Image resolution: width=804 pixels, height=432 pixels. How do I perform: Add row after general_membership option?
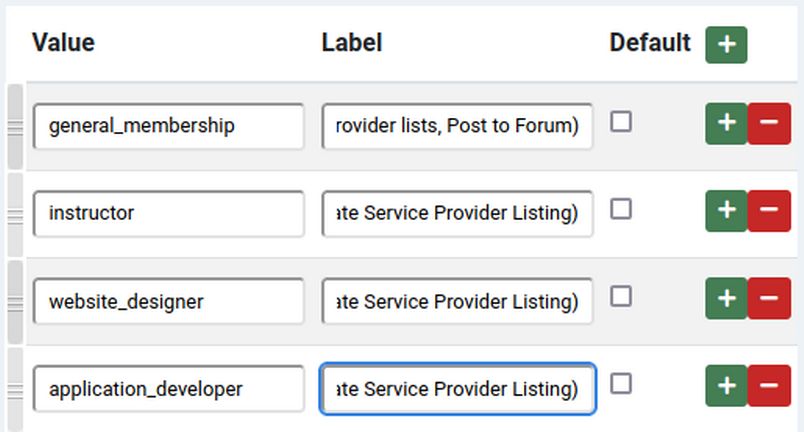726,124
